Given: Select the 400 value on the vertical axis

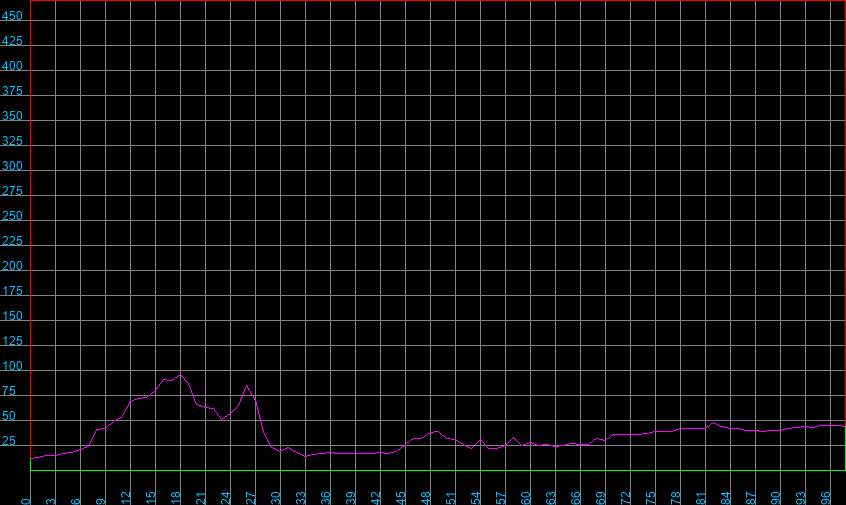Looking at the screenshot, I should click(x=12, y=66).
